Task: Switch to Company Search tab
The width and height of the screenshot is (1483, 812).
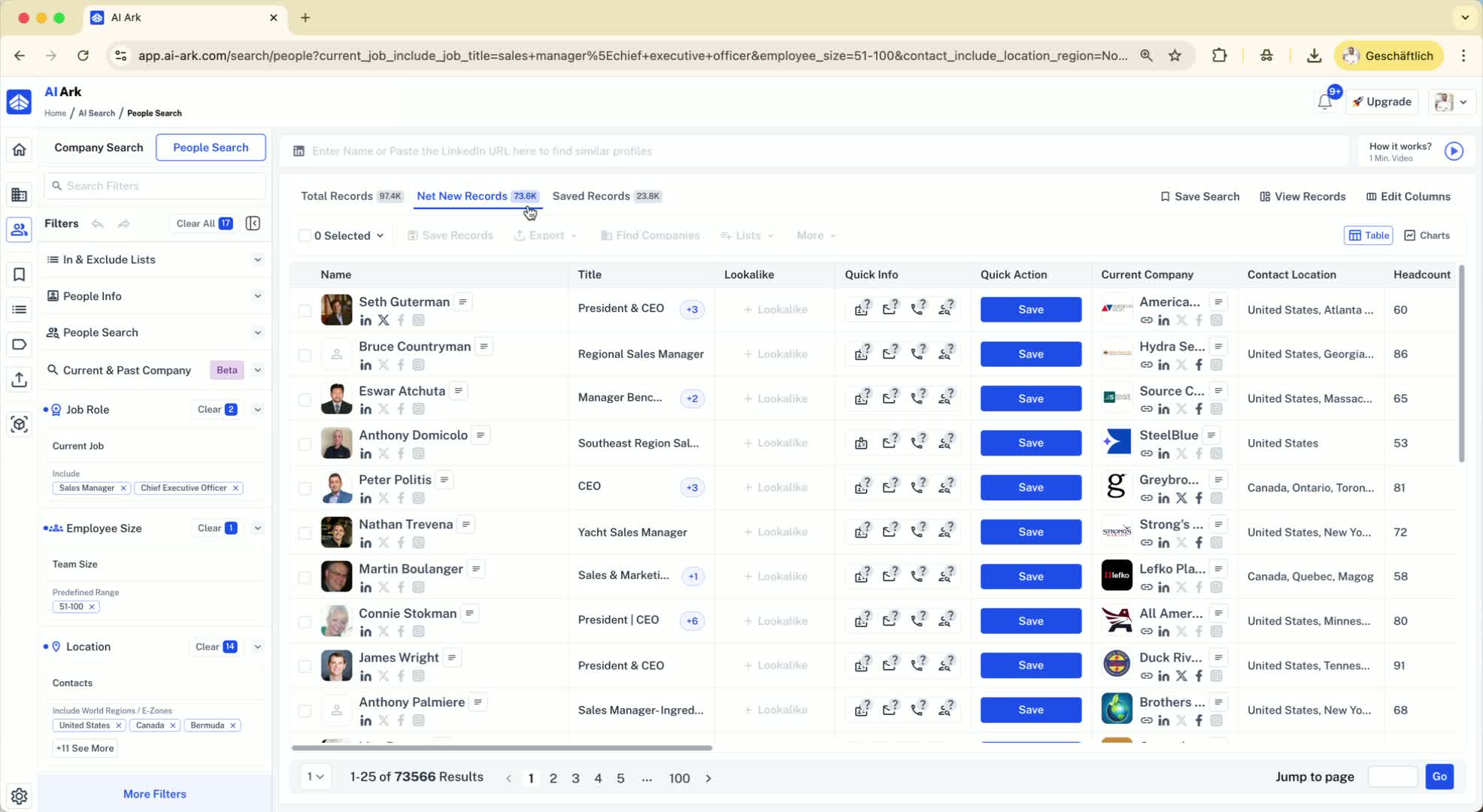Action: [99, 147]
